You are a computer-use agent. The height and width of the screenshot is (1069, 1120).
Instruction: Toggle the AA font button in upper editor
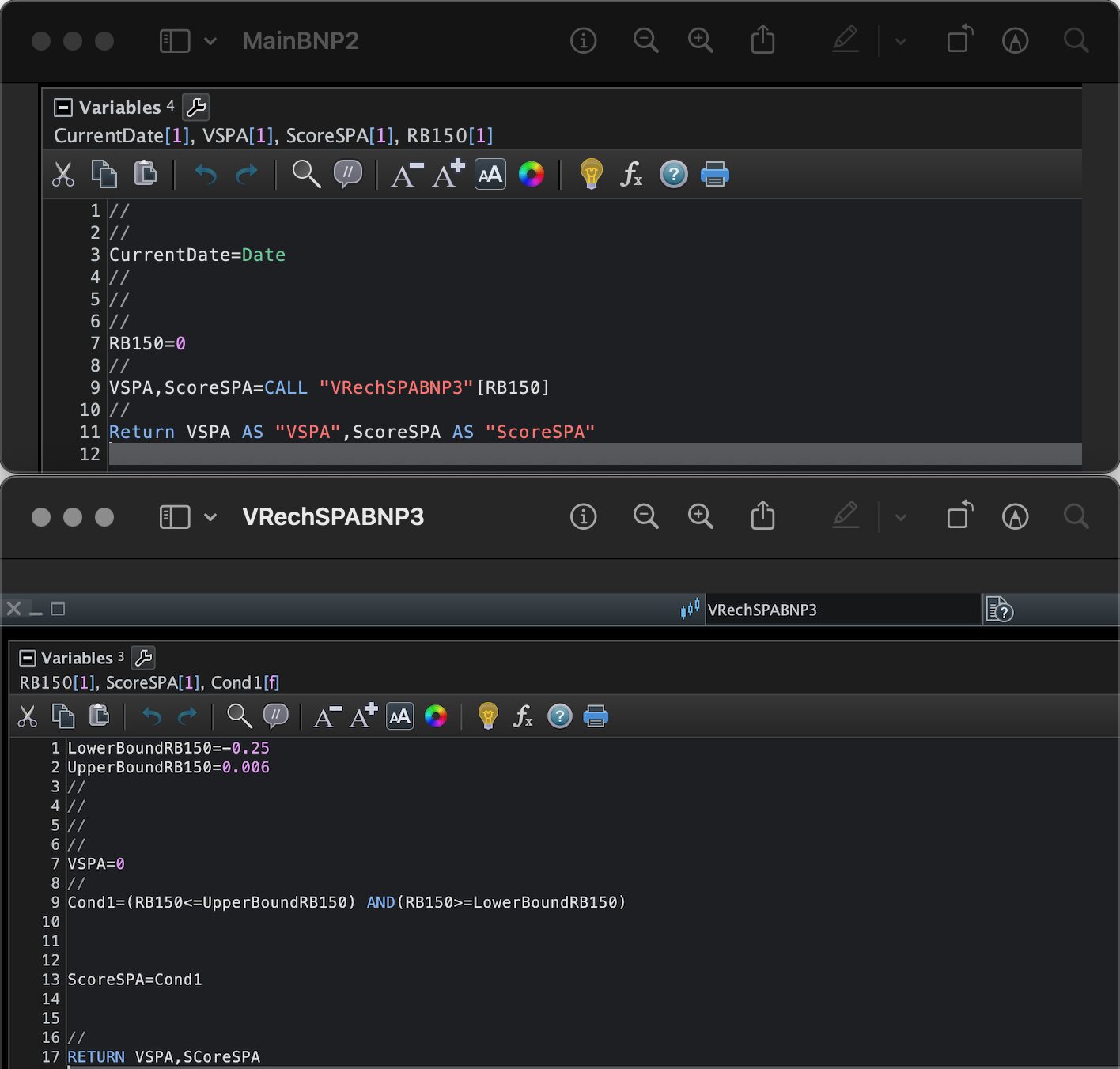click(x=490, y=174)
